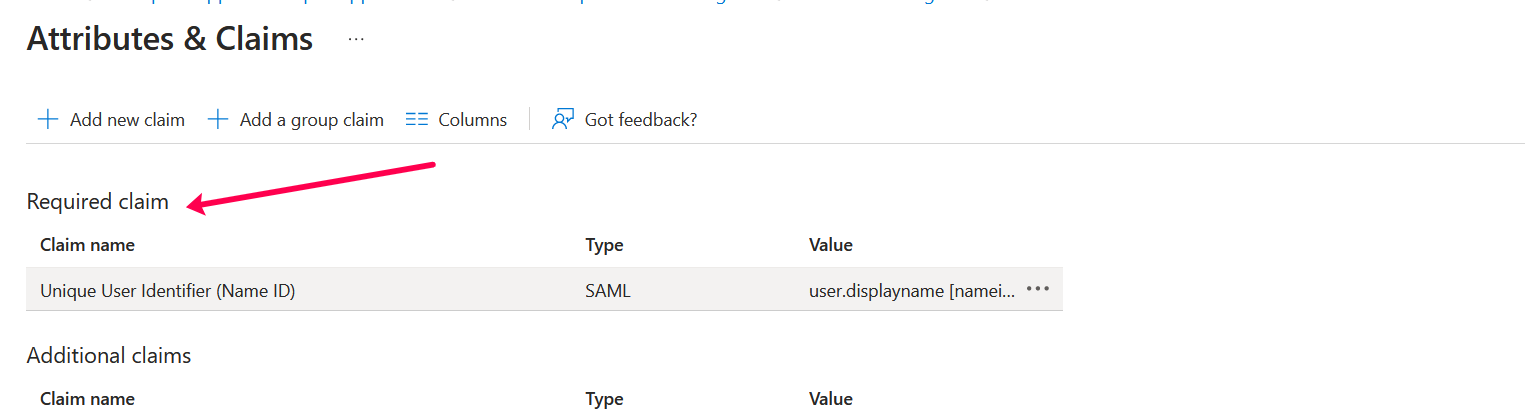1525x414 pixels.
Task: Open the ellipsis menu beside Attributes & Claims title
Action: tap(356, 39)
